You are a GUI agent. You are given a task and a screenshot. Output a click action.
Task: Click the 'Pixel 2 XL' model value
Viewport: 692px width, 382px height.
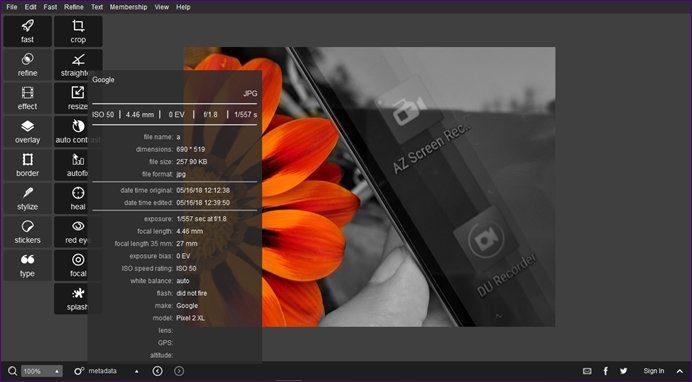pos(190,318)
